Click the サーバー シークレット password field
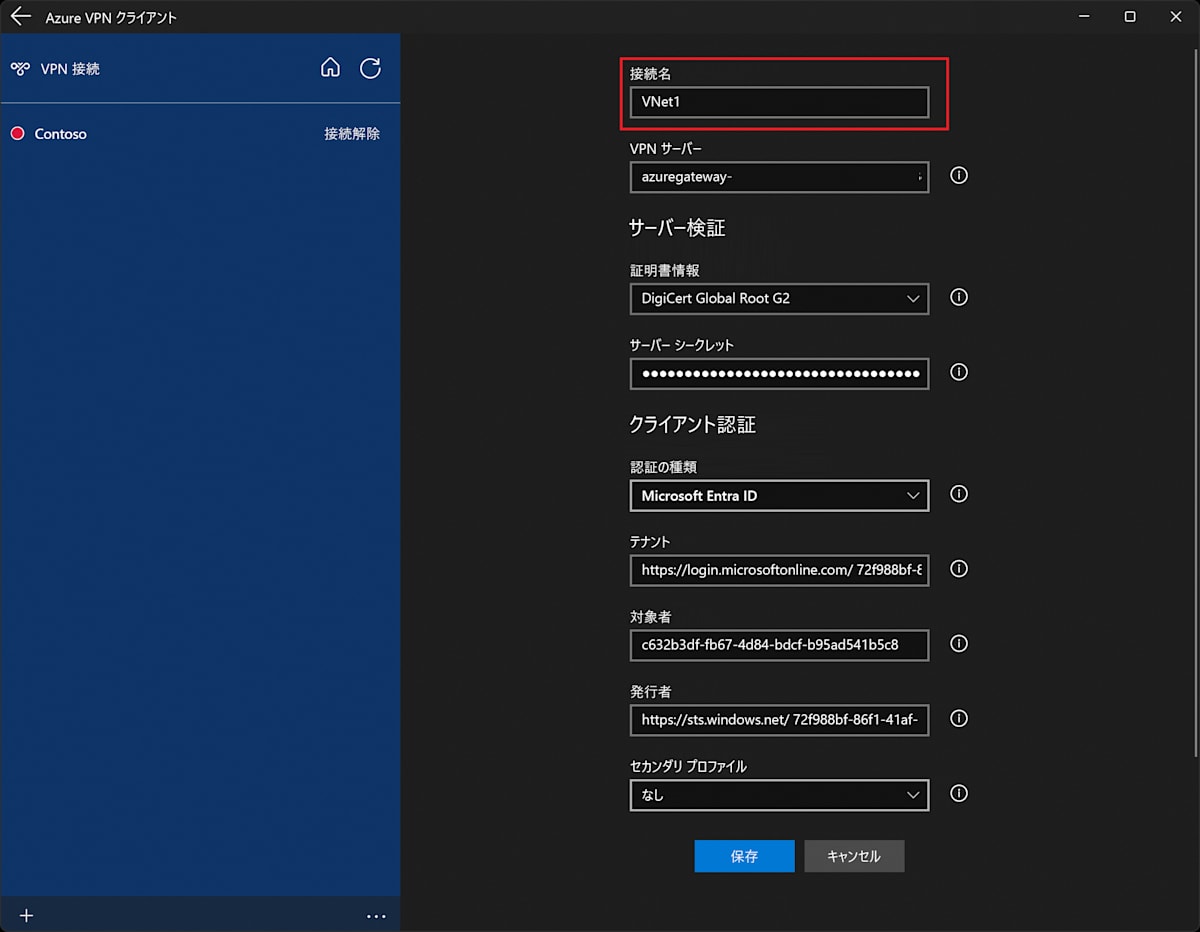 (x=779, y=373)
